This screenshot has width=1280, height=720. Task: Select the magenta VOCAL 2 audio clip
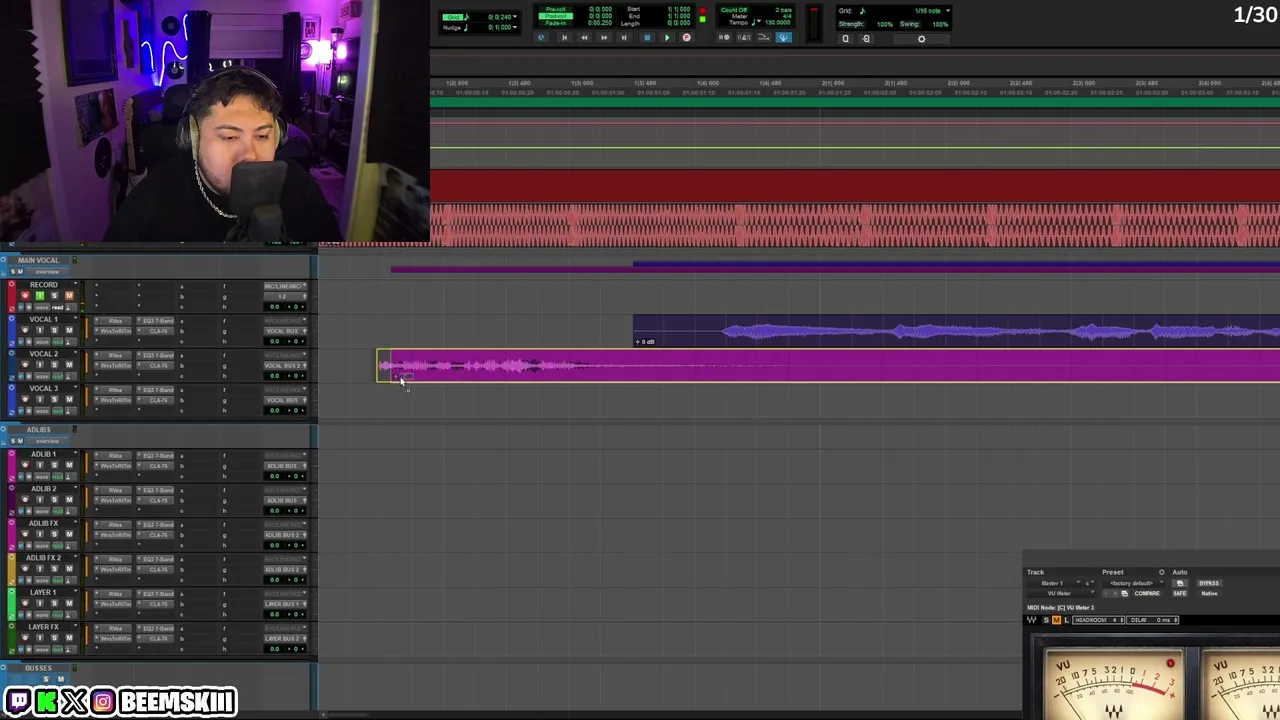[x=828, y=366]
